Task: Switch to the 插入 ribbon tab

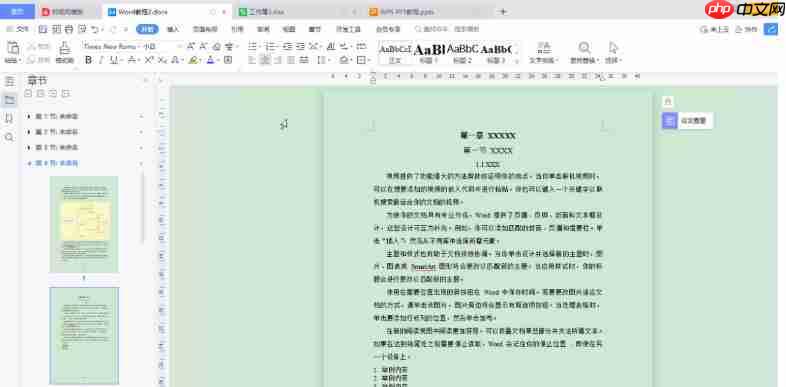Action: (173, 30)
